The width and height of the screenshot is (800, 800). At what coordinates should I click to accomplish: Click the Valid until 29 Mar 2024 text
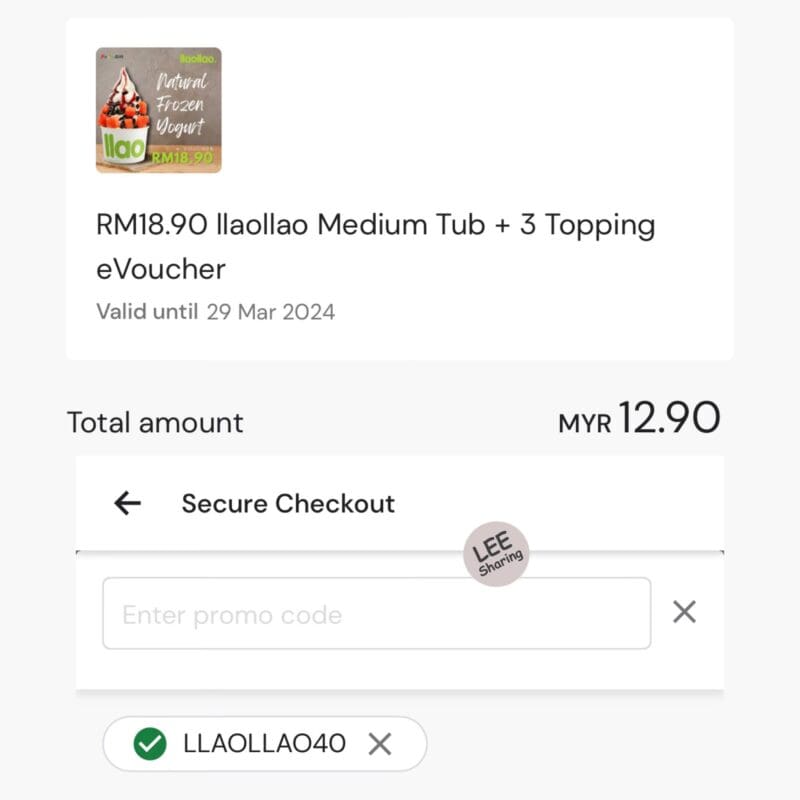coord(216,312)
